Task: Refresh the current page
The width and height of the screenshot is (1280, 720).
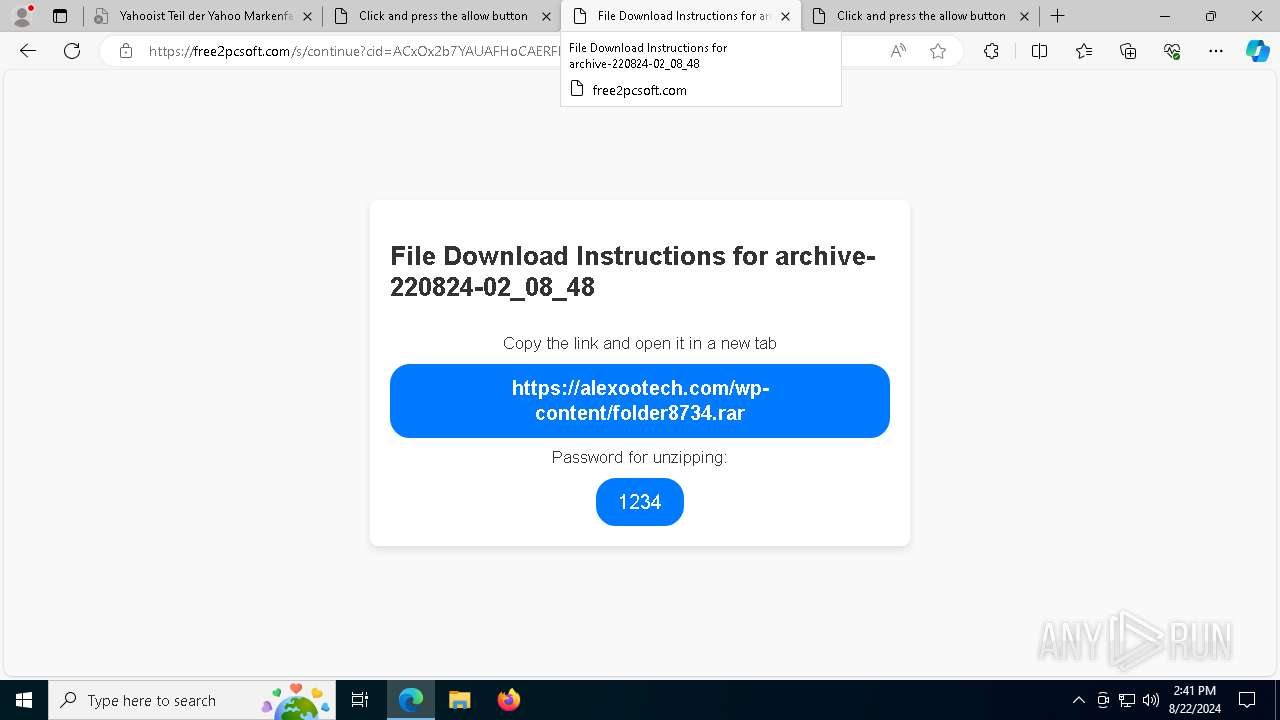Action: 72,51
